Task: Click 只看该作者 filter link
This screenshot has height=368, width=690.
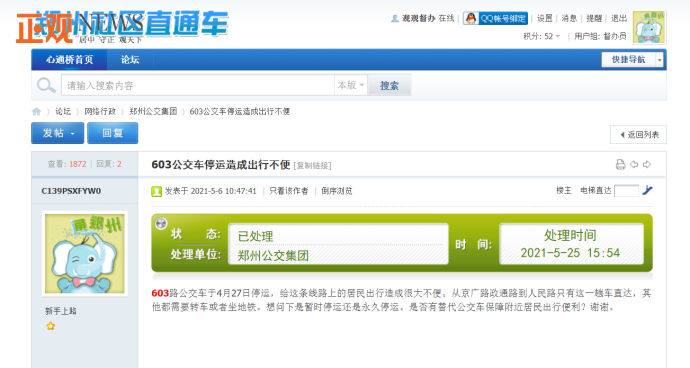Action: pyautogui.click(x=289, y=191)
